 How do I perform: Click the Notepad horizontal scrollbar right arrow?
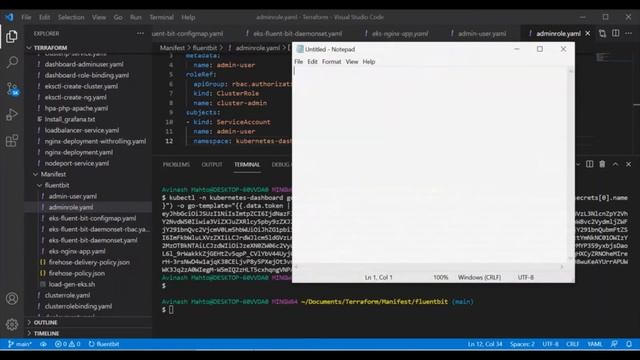(562, 267)
